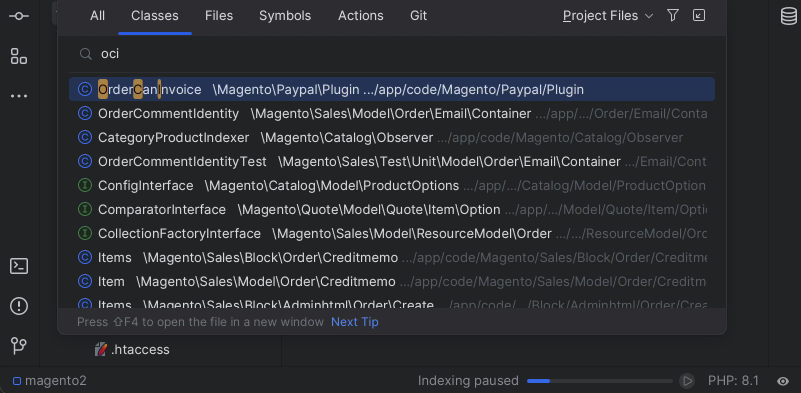Click the .htaccess file icon
This screenshot has height=393, width=801.
[x=101, y=350]
